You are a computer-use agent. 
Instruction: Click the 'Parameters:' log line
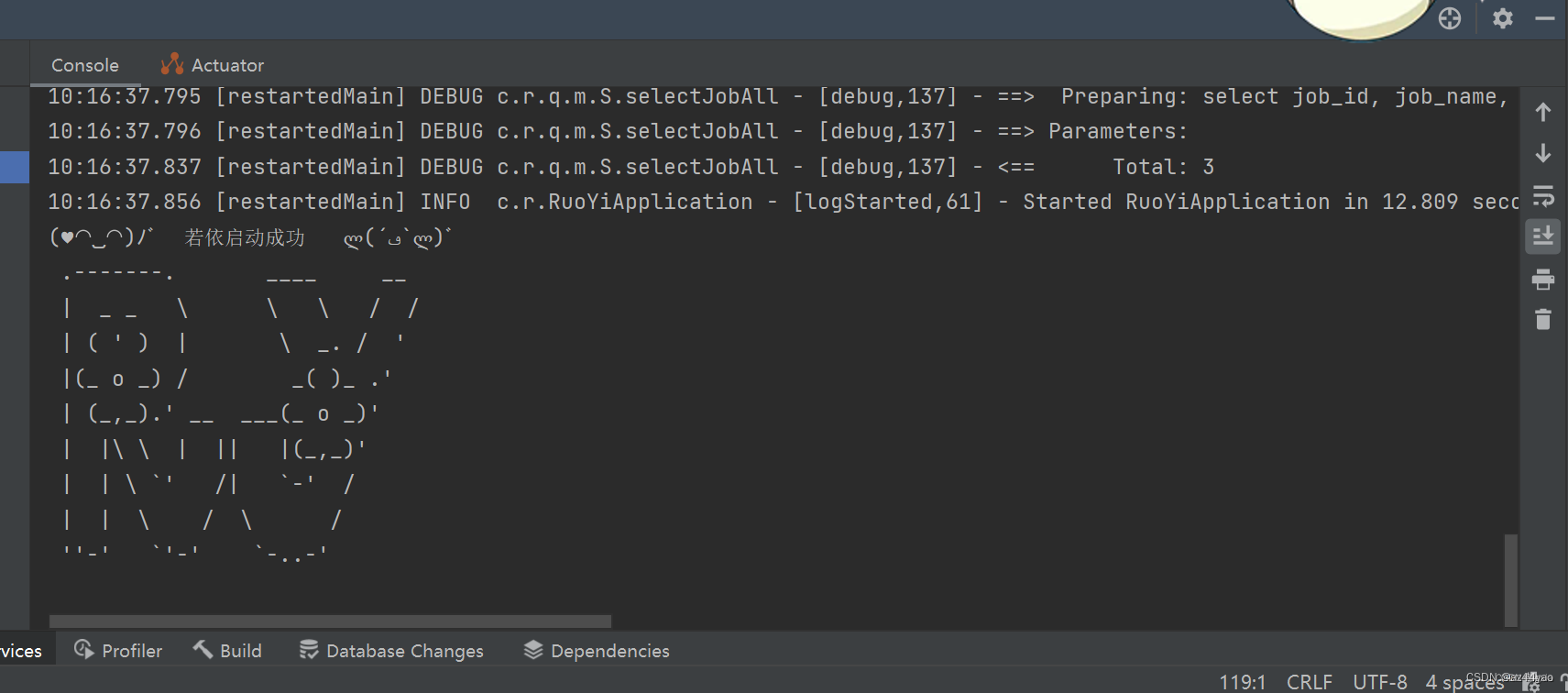[618, 131]
